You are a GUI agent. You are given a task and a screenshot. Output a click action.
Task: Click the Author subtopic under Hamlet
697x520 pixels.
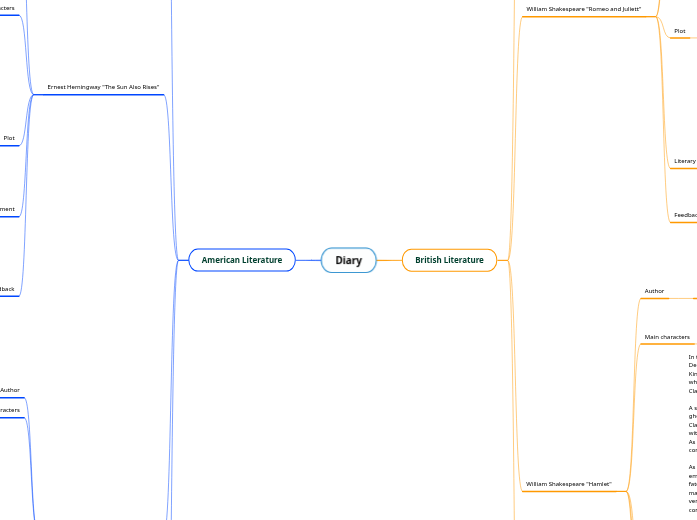click(x=654, y=291)
